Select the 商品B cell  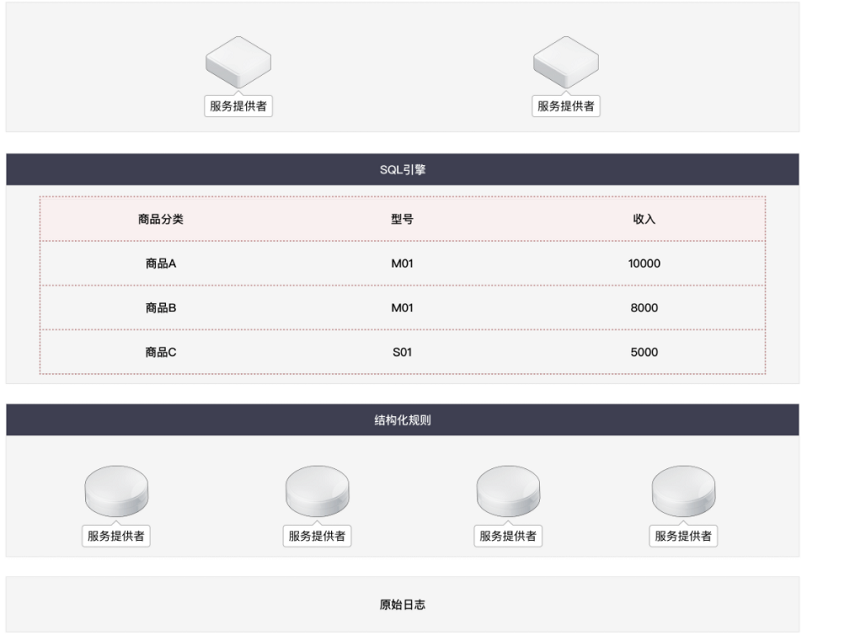(160, 308)
